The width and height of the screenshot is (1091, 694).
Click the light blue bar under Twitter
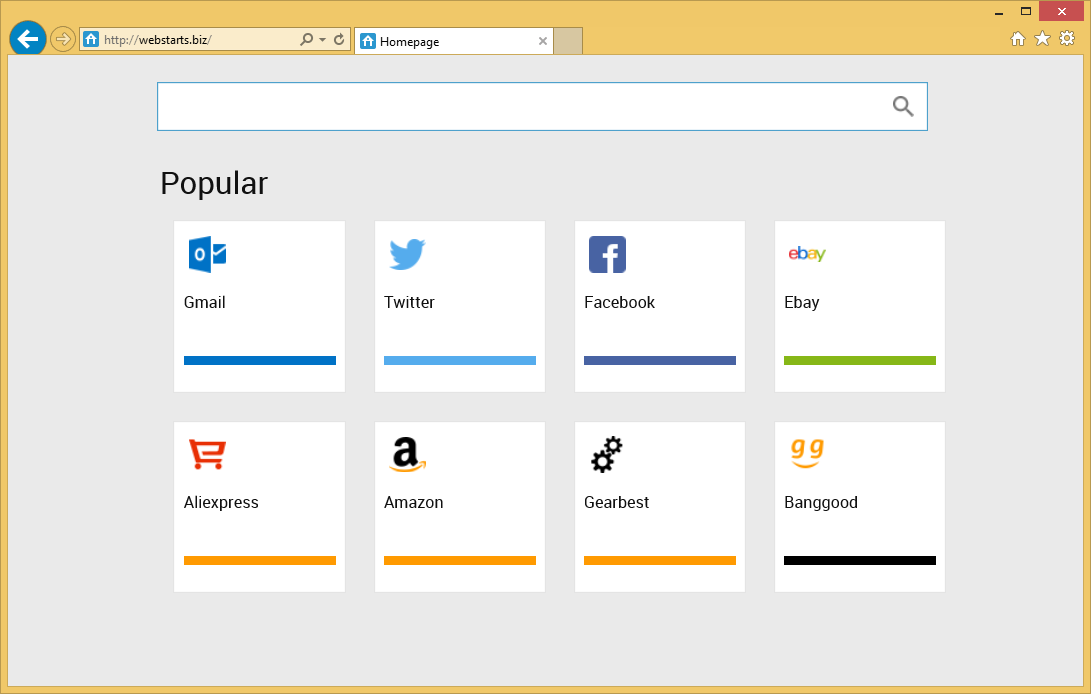pos(460,361)
